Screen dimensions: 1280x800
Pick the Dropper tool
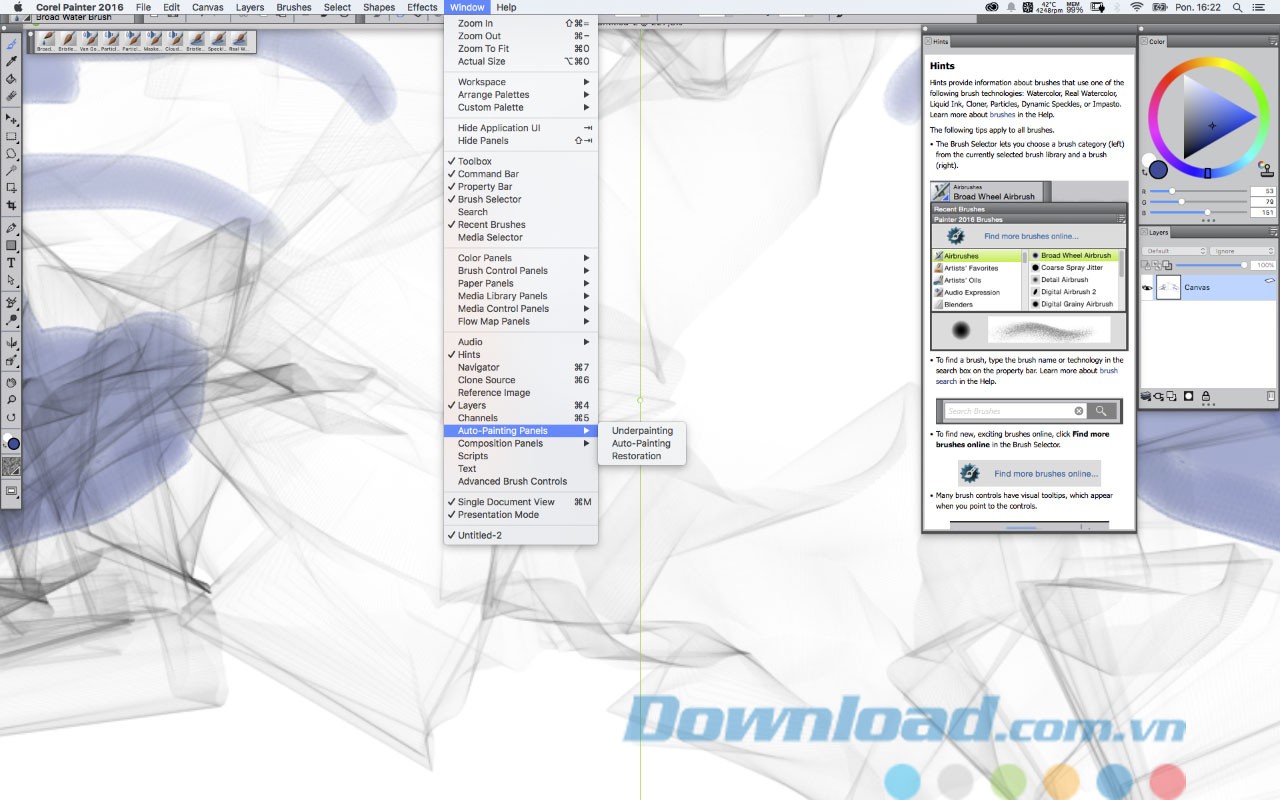[x=12, y=62]
